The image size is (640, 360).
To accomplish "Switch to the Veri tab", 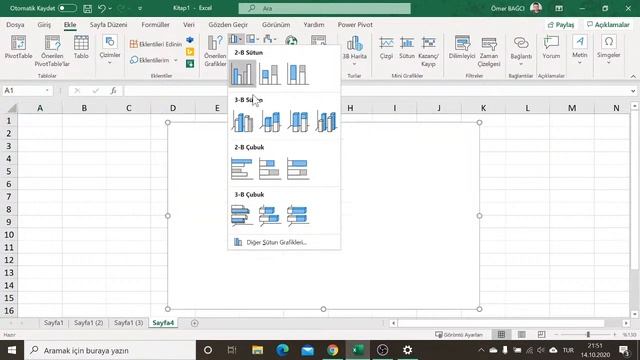I will tap(189, 24).
